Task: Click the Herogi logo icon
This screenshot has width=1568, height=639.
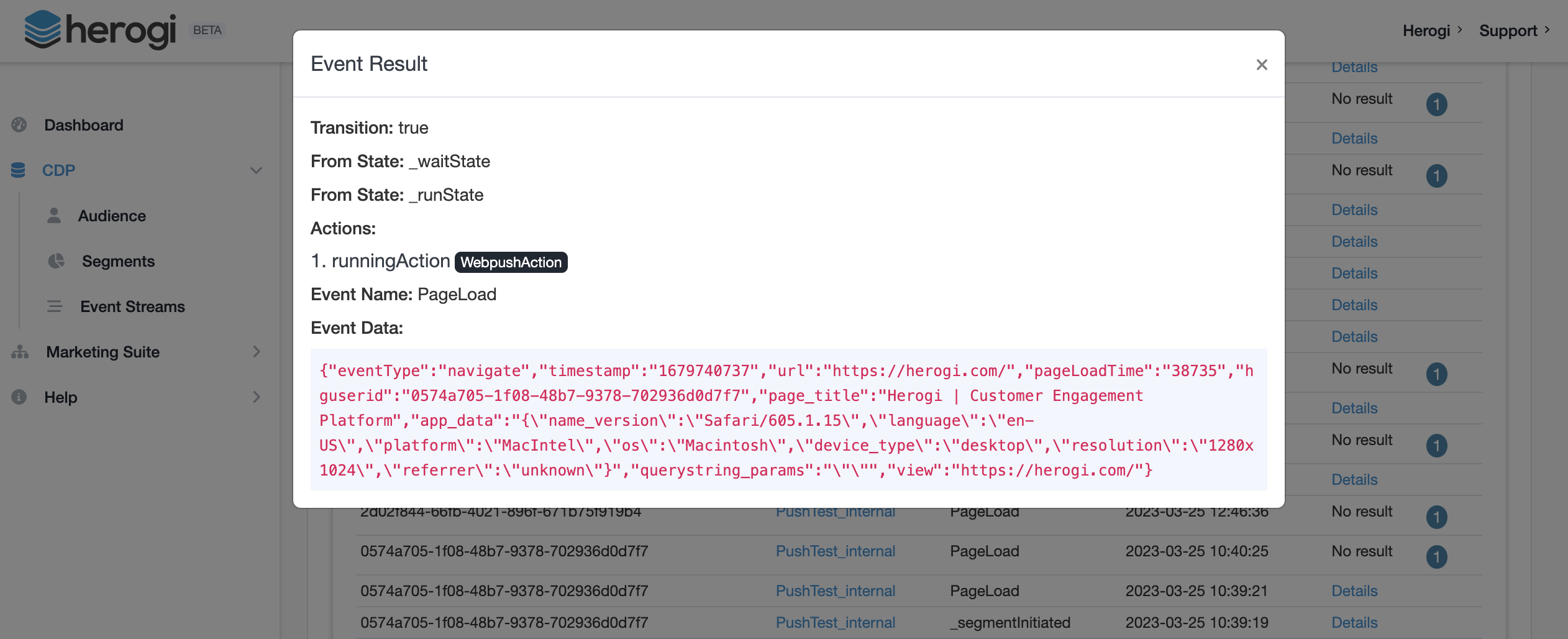Action: tap(42, 30)
